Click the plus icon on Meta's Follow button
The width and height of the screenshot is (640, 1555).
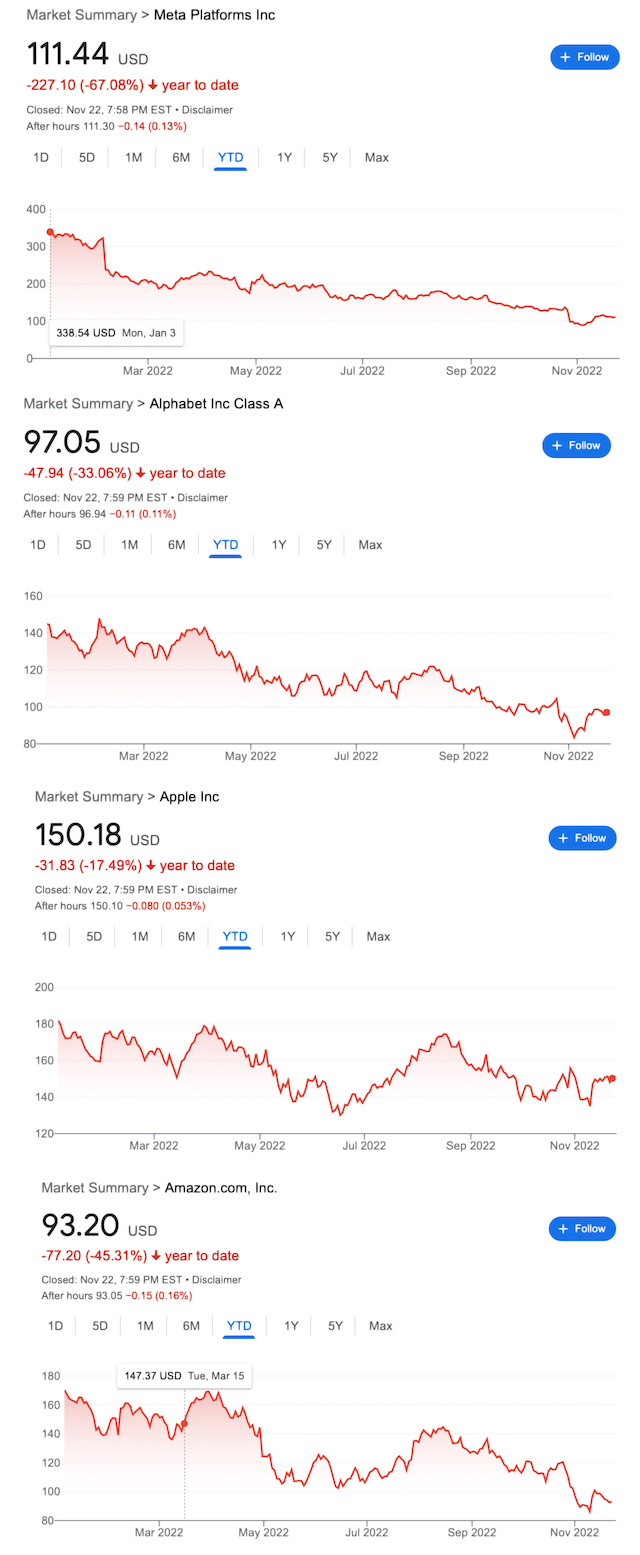coord(565,57)
